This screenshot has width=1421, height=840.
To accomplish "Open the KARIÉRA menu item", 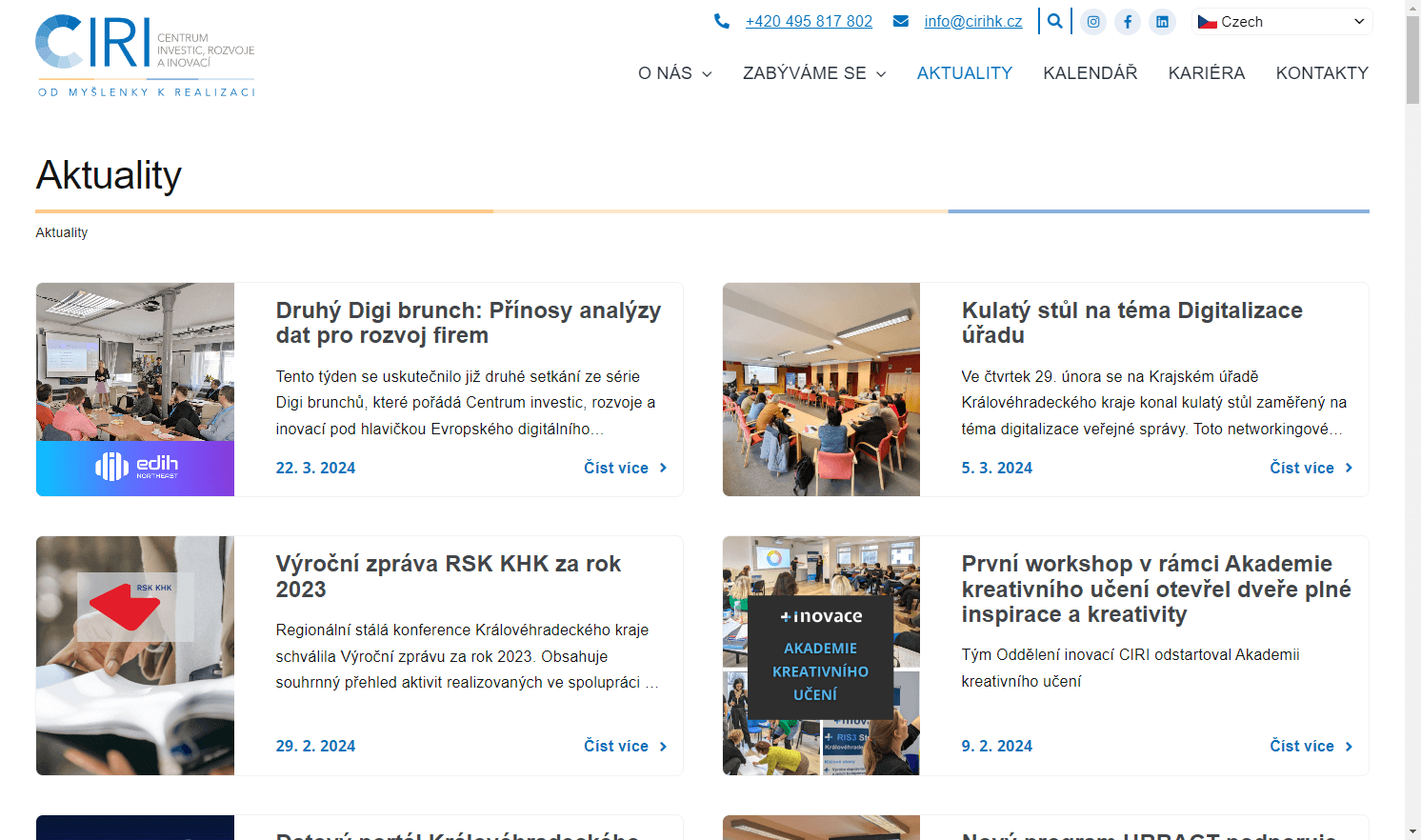I will [1206, 73].
